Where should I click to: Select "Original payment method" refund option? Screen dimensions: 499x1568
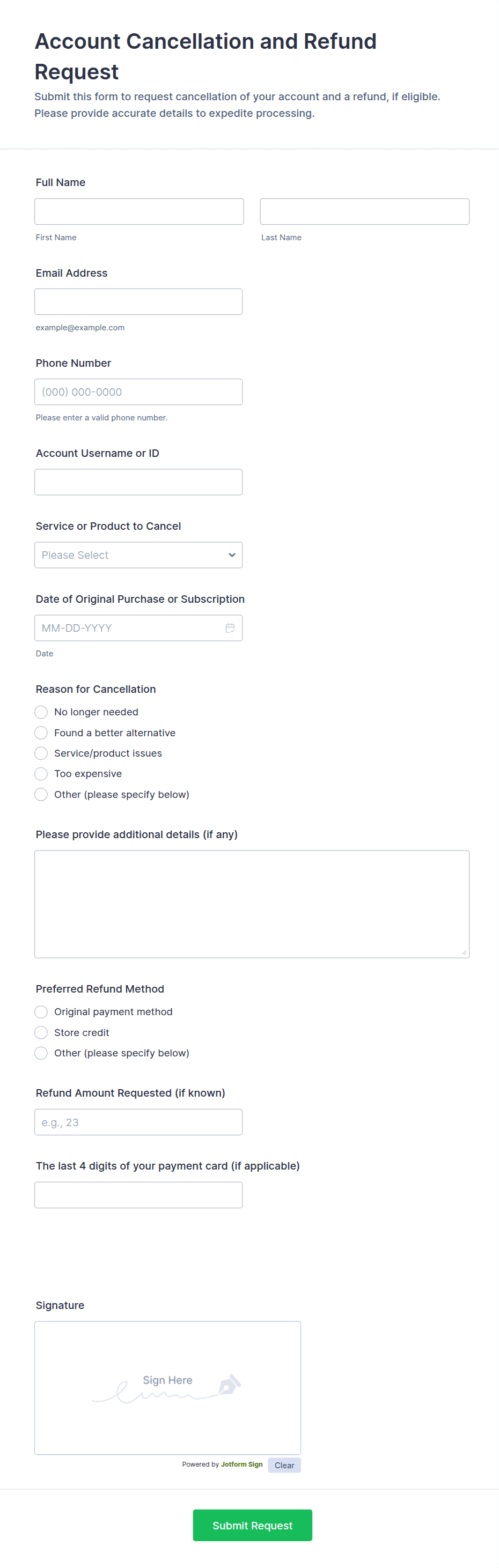point(41,1012)
